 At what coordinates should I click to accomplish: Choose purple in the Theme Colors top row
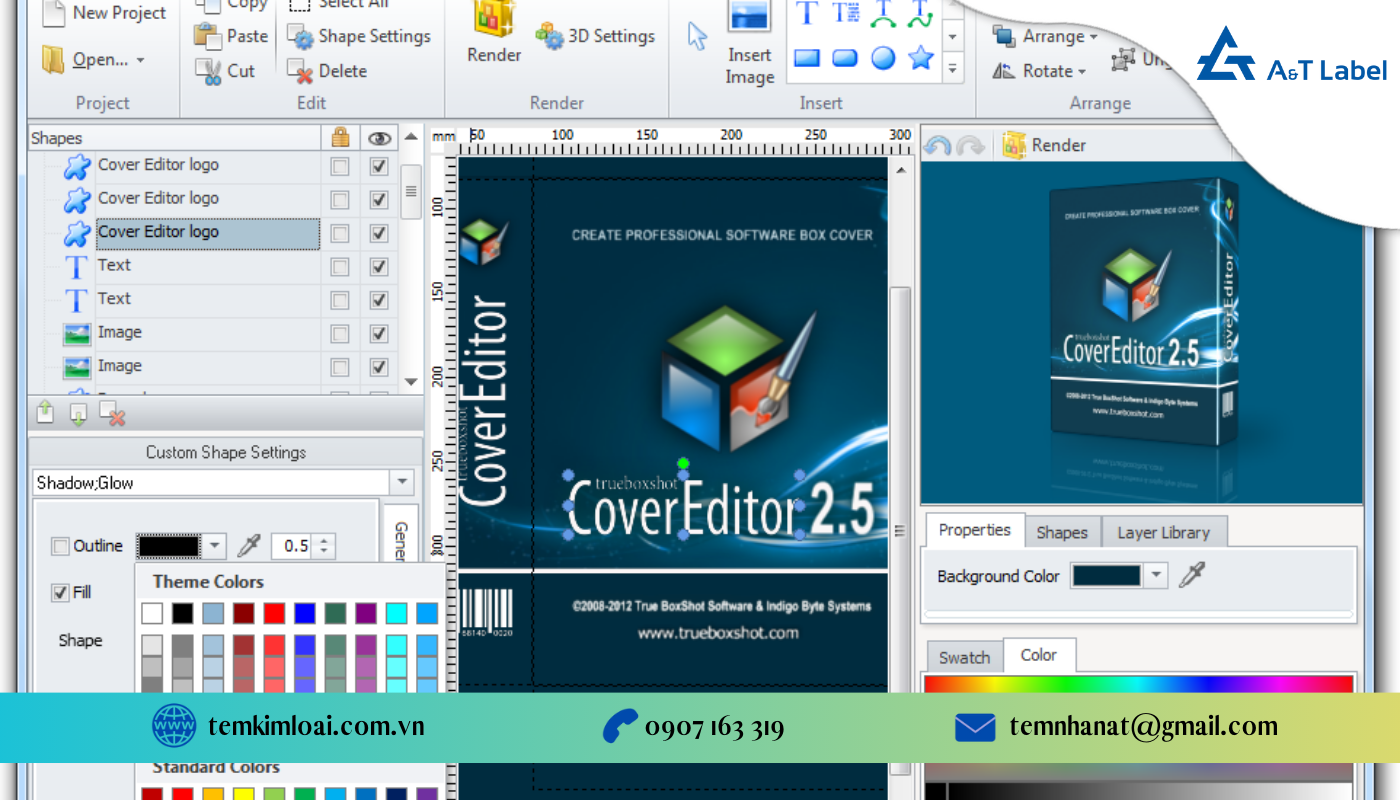[x=366, y=613]
